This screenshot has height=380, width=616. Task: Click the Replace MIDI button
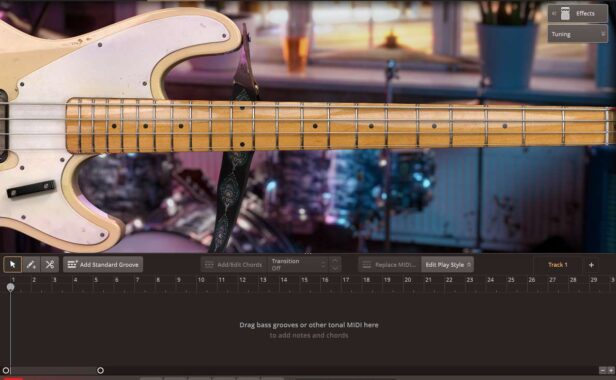point(389,264)
